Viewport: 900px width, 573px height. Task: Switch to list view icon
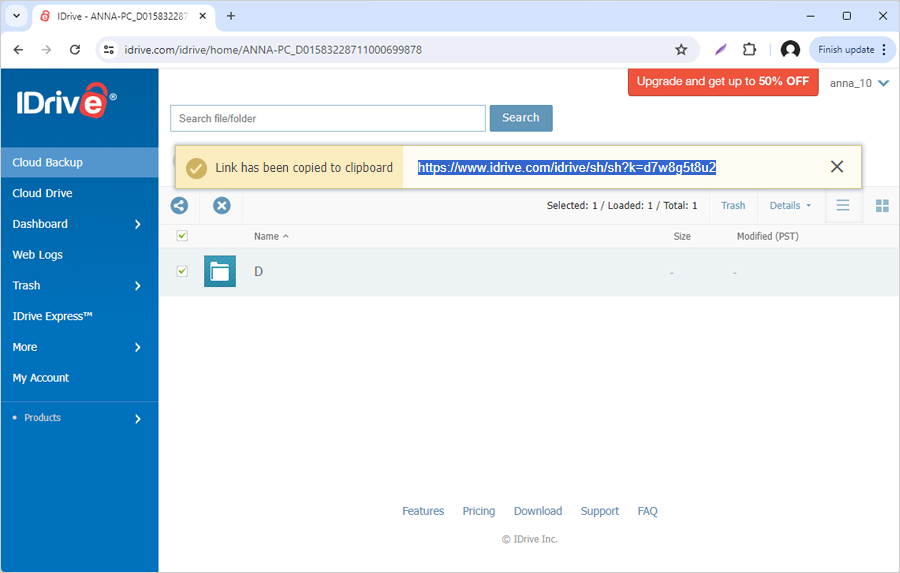[x=843, y=206]
